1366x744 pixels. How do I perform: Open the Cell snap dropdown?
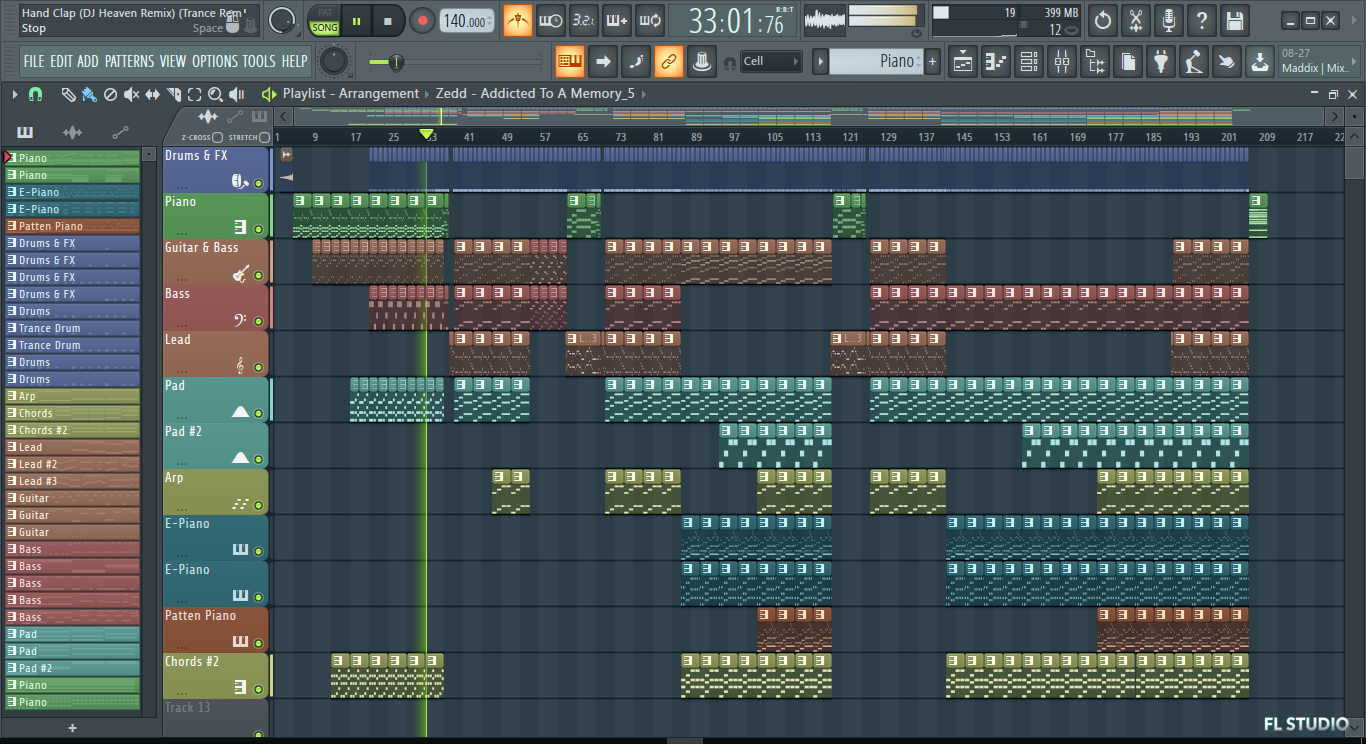tap(770, 61)
